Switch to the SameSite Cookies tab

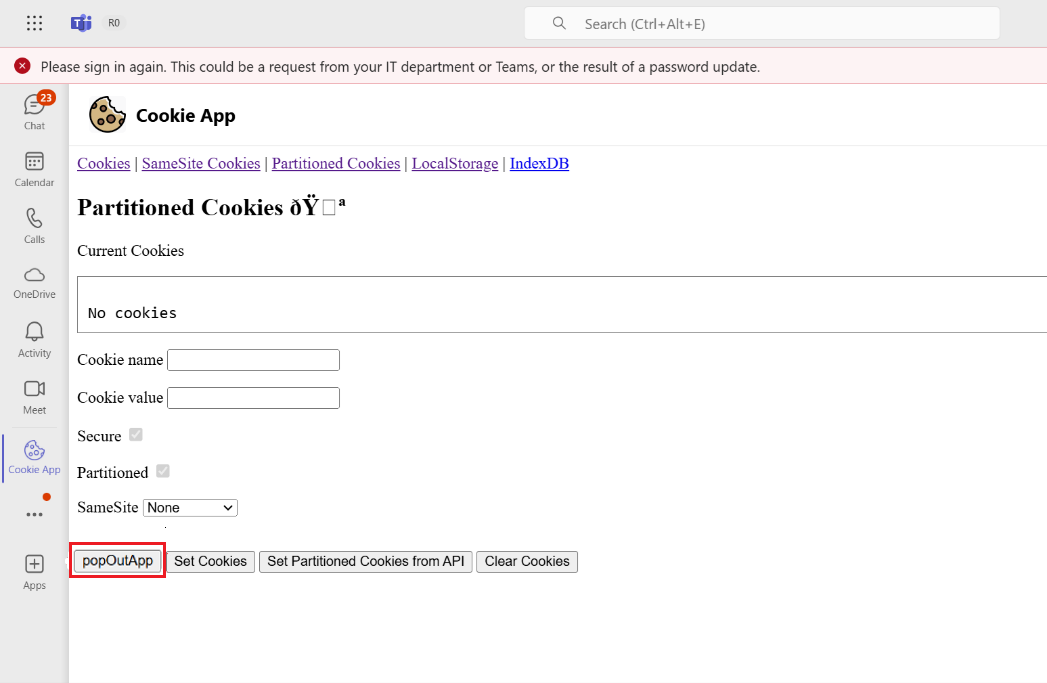point(200,163)
